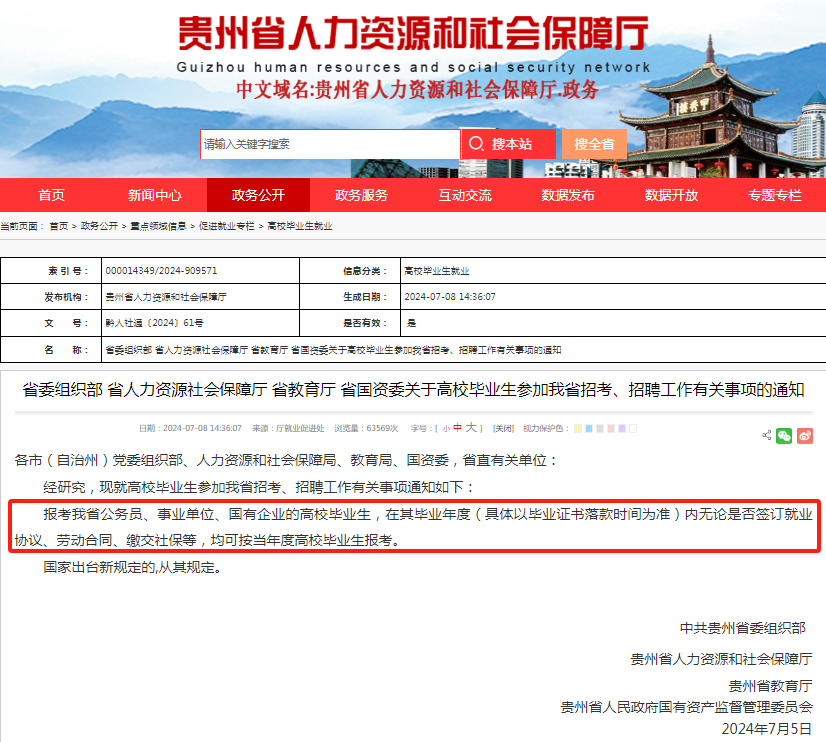This screenshot has height=742, width=826.
Task: Open the 数据发布 navigation tab
Action: (x=568, y=195)
